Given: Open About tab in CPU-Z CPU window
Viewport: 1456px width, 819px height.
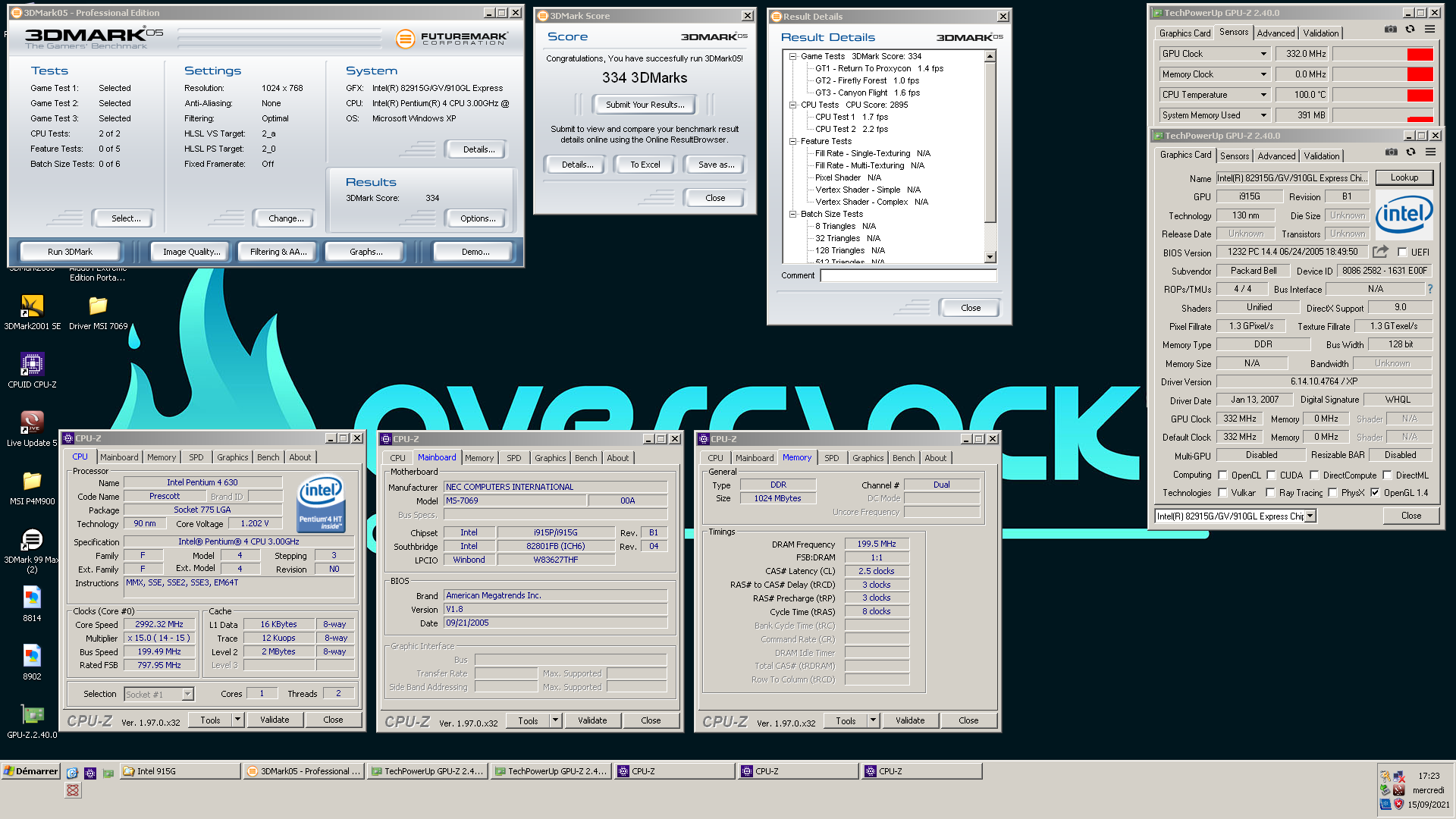Looking at the screenshot, I should tap(300, 457).
